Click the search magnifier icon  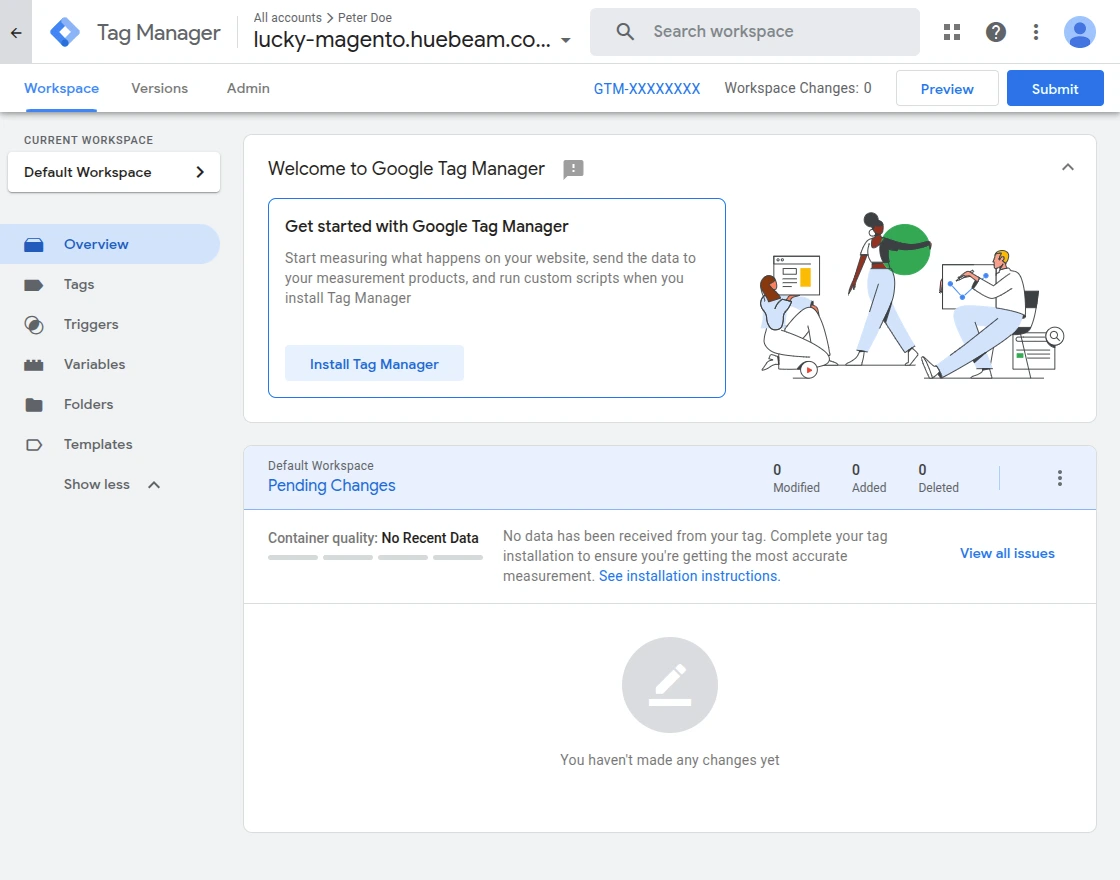[x=625, y=31]
